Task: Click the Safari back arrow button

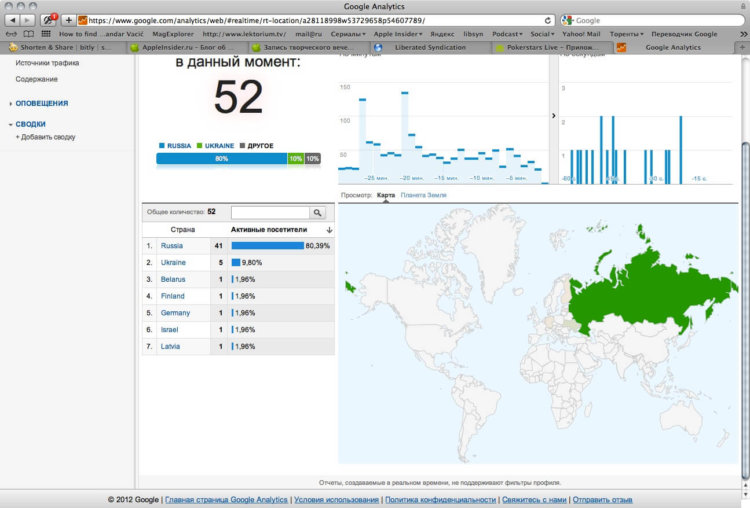Action: (12, 20)
